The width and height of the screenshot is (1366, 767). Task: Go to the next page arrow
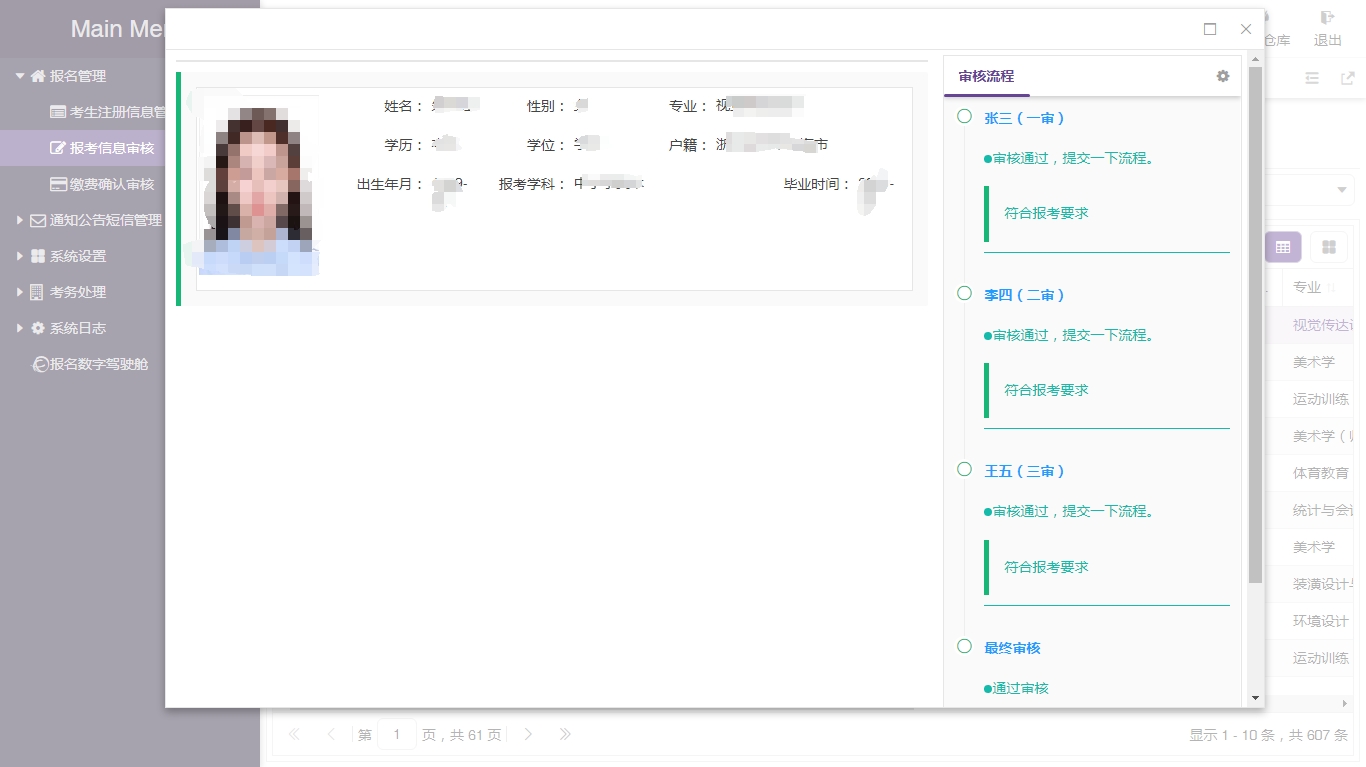[x=528, y=734]
